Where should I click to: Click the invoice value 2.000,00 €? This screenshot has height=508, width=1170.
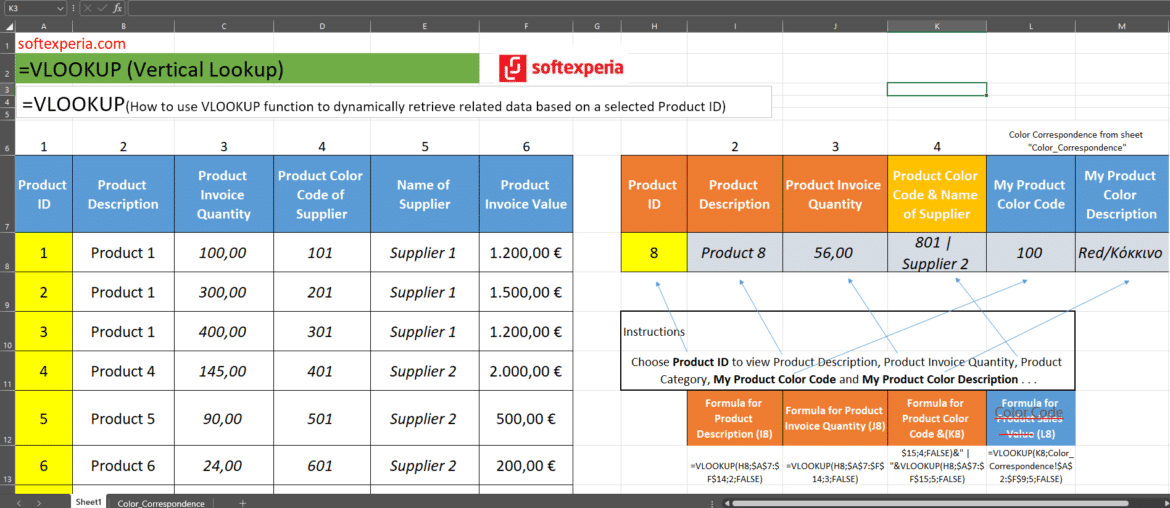526,371
